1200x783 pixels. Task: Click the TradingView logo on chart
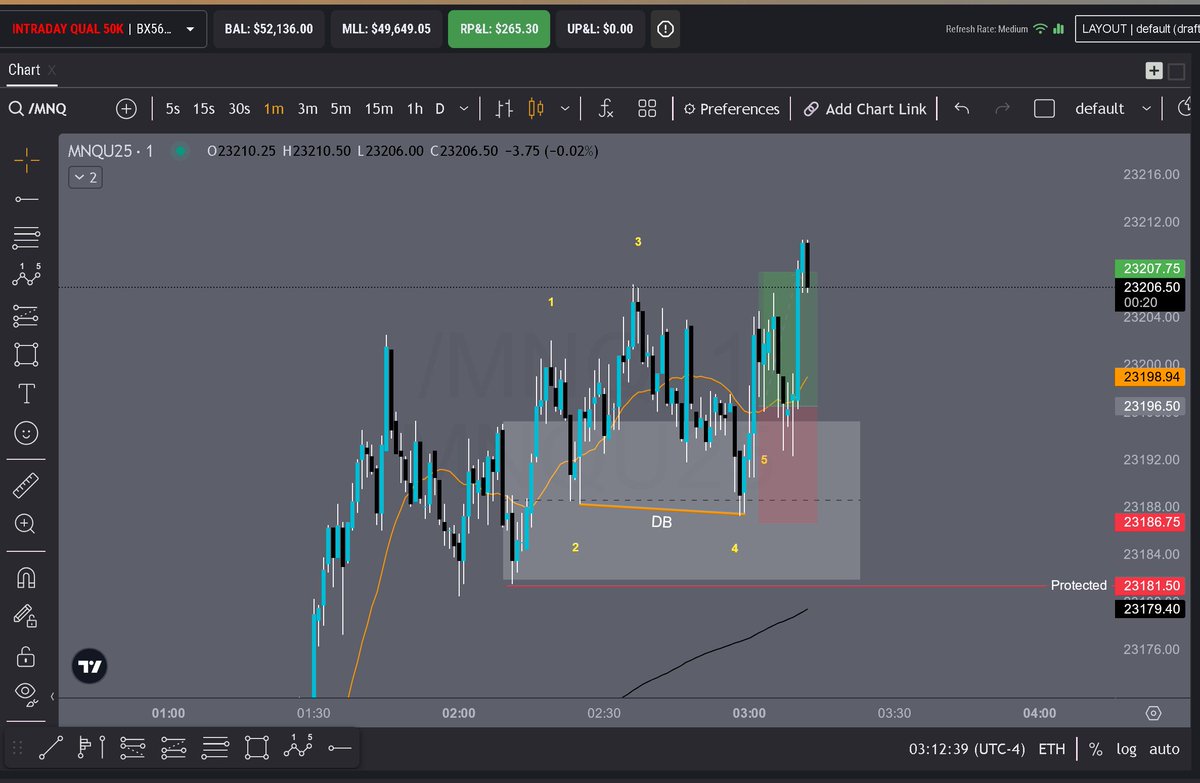pyautogui.click(x=90, y=667)
